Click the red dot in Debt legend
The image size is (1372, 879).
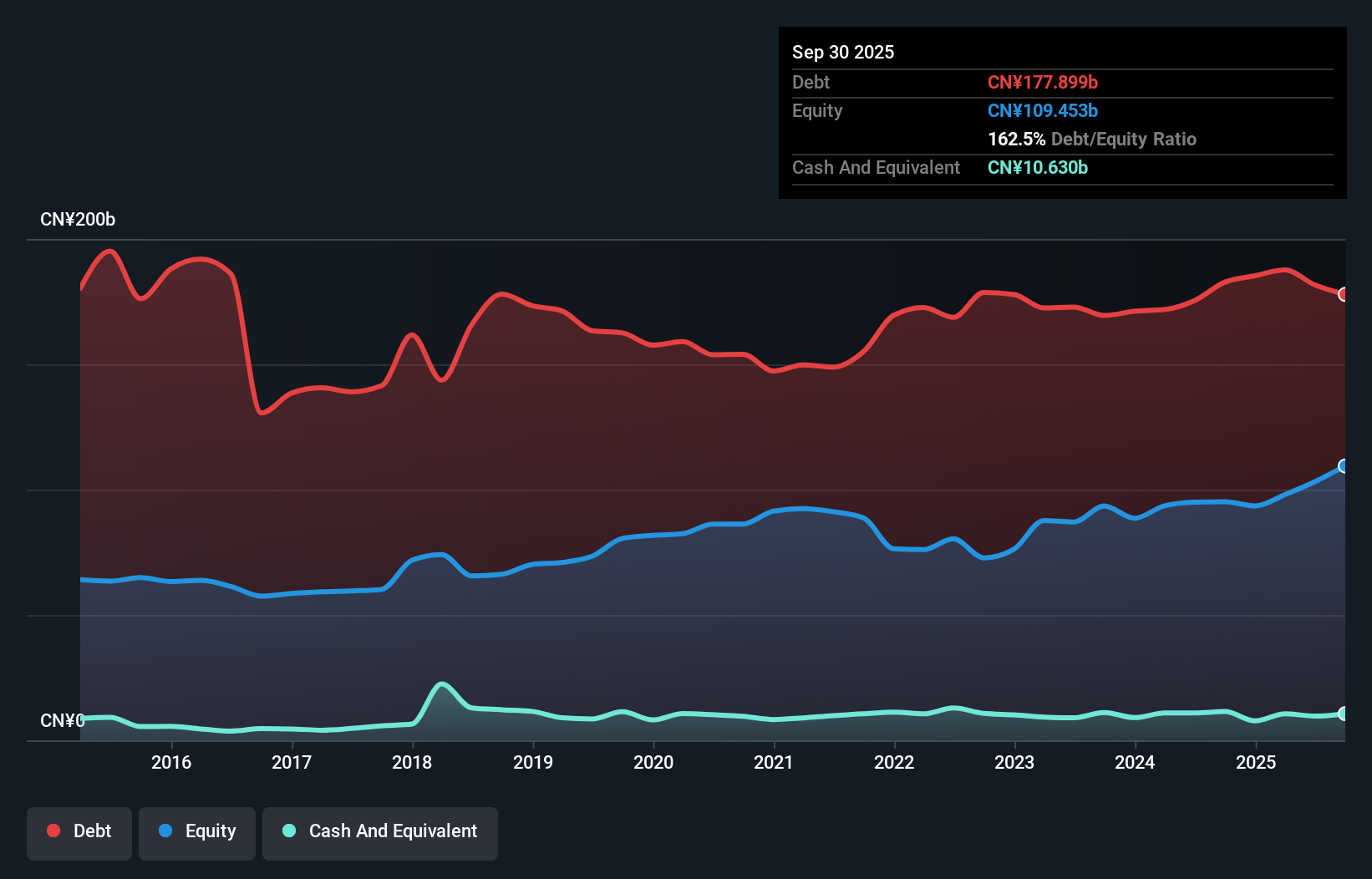(53, 831)
